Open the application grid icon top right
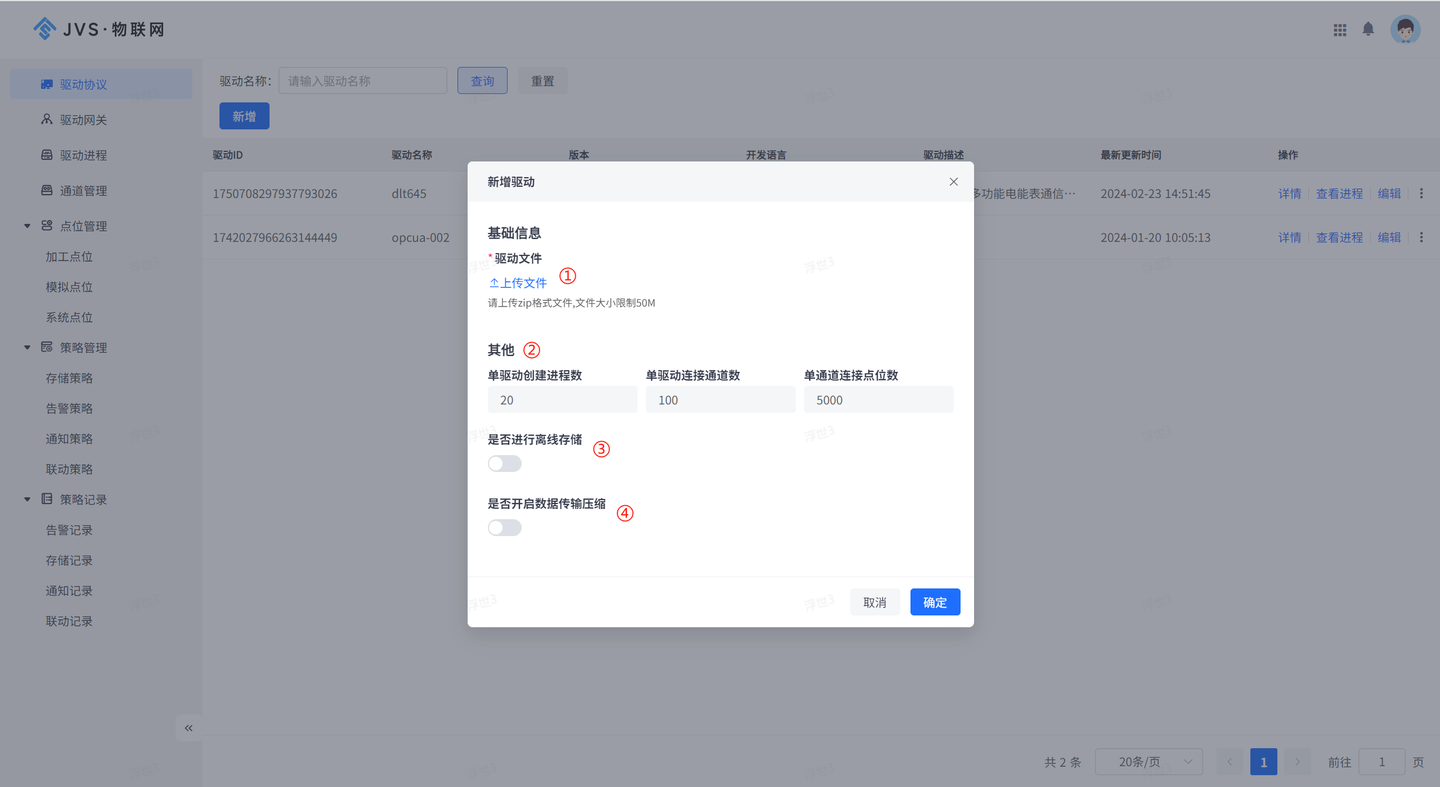 click(x=1340, y=29)
